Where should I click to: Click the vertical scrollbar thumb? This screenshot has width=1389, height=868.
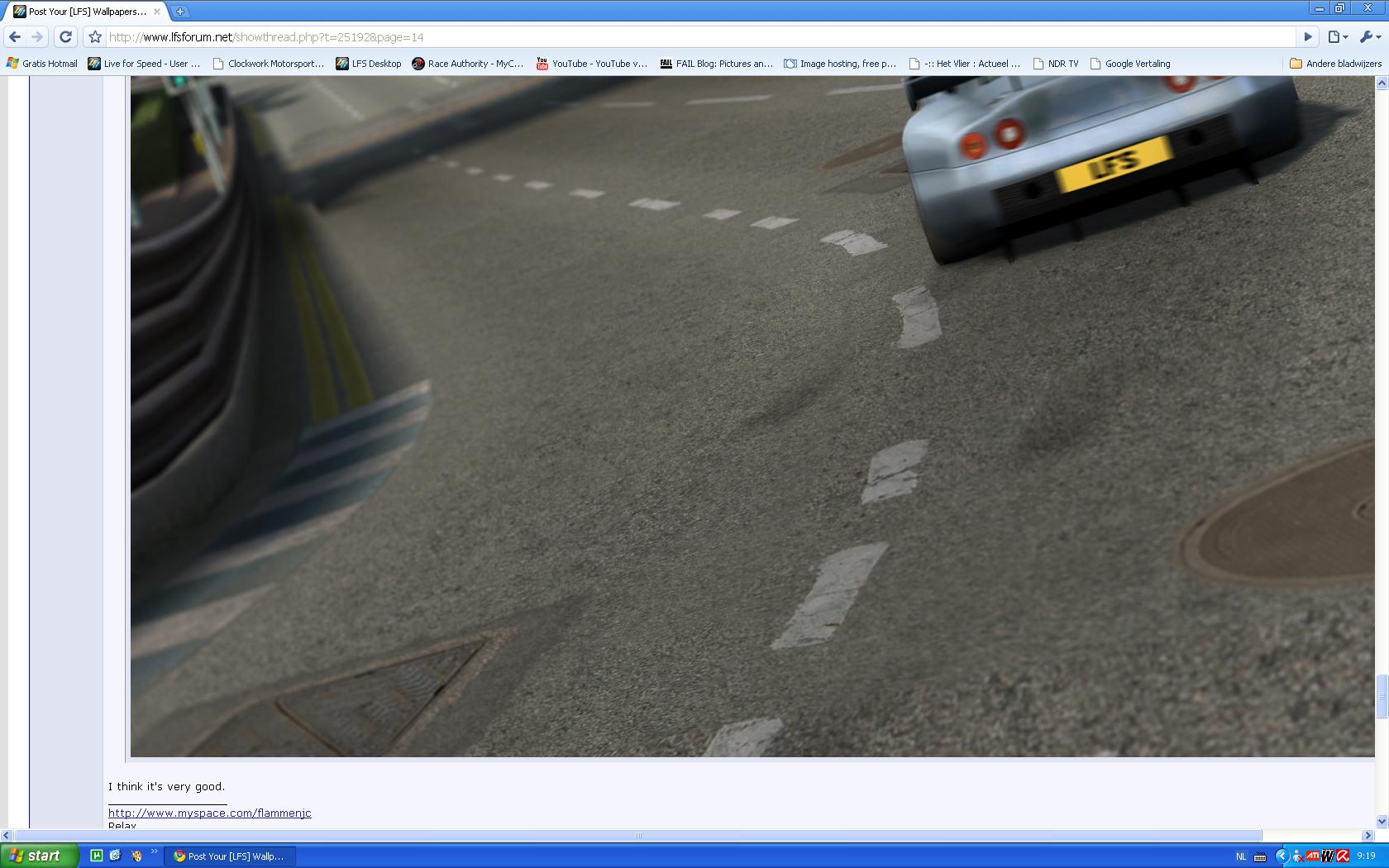(1382, 696)
